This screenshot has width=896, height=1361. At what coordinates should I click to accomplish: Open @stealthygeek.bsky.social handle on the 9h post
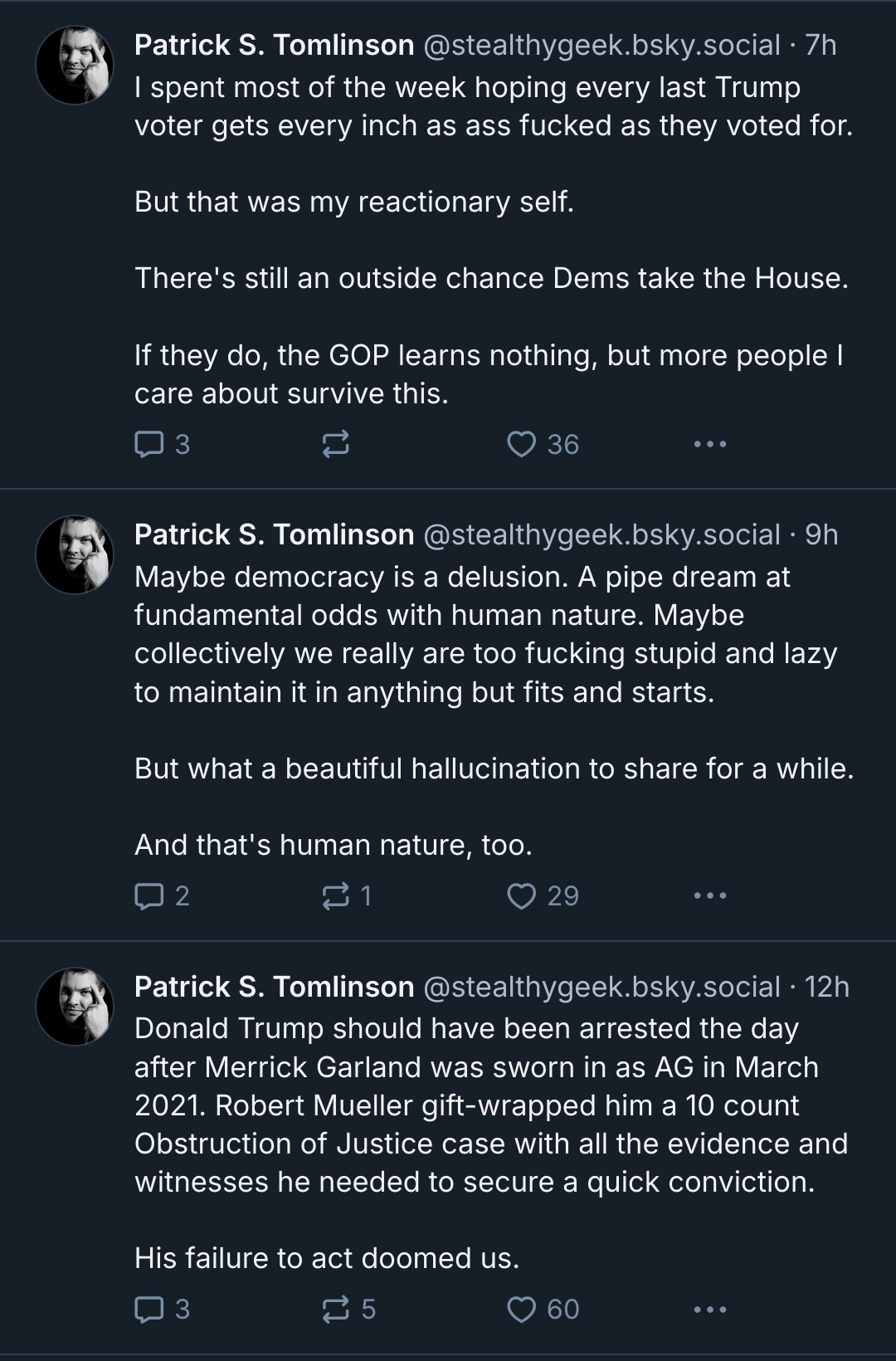tap(601, 534)
